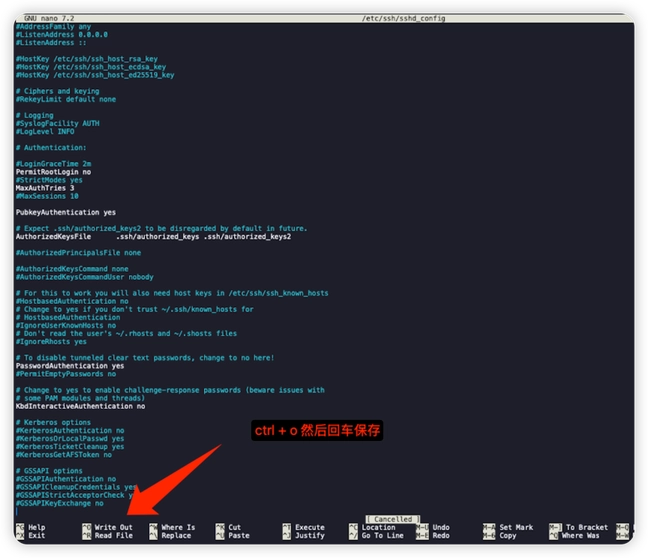Place cursor on PubkeyAuthentication yes line
This screenshot has height=558, width=648.
(66, 212)
